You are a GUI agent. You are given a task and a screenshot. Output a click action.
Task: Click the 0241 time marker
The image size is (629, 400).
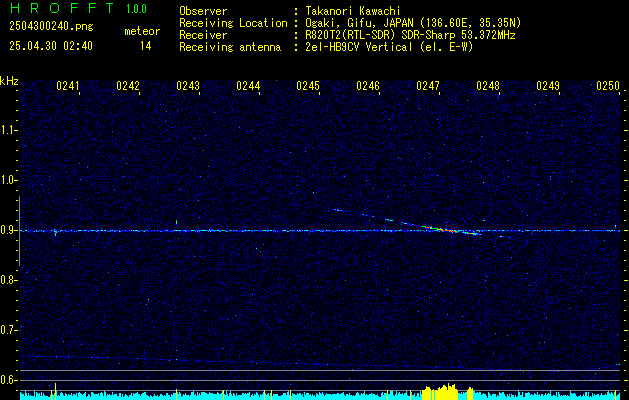click(68, 86)
